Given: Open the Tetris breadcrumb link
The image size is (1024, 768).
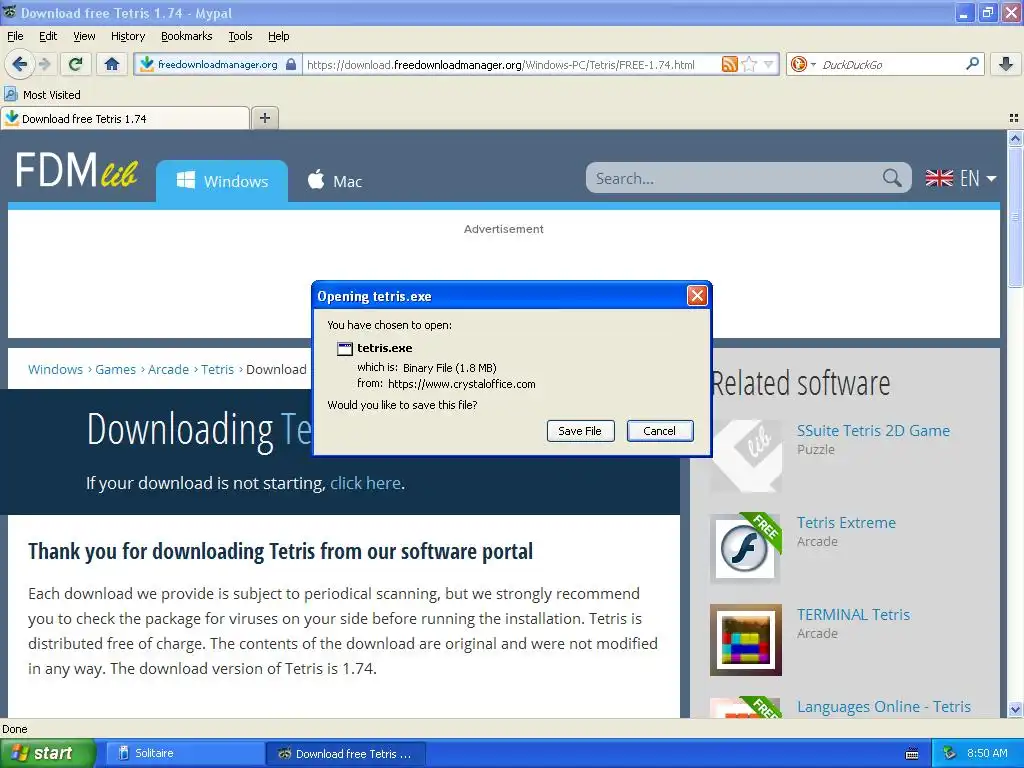Looking at the screenshot, I should point(217,370).
